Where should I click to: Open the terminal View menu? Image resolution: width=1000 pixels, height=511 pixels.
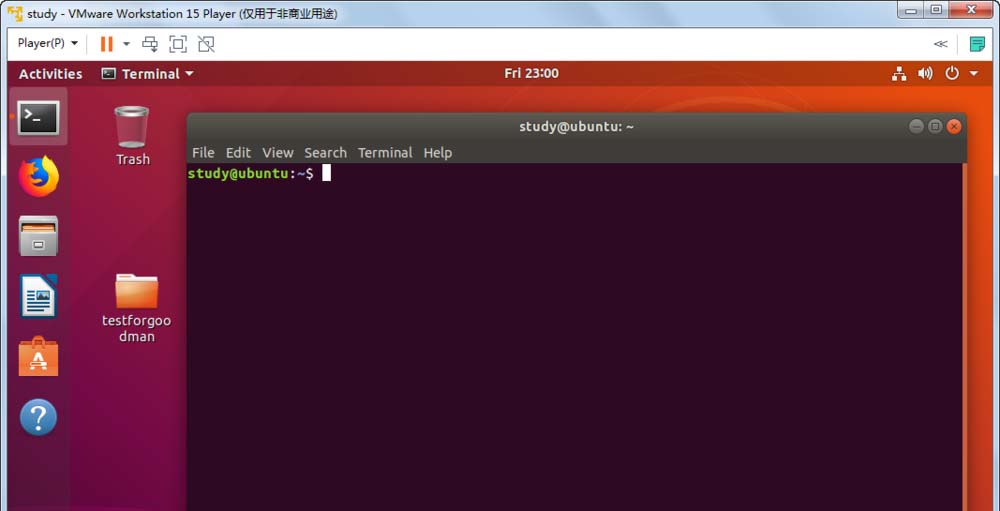(278, 152)
